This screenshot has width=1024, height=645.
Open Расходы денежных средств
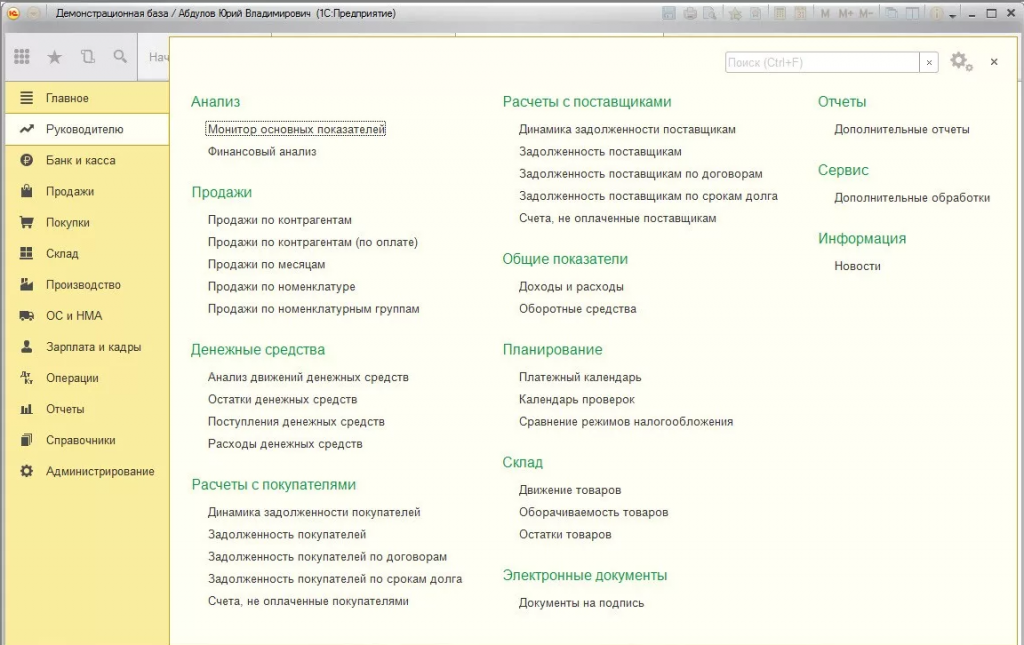tap(285, 444)
